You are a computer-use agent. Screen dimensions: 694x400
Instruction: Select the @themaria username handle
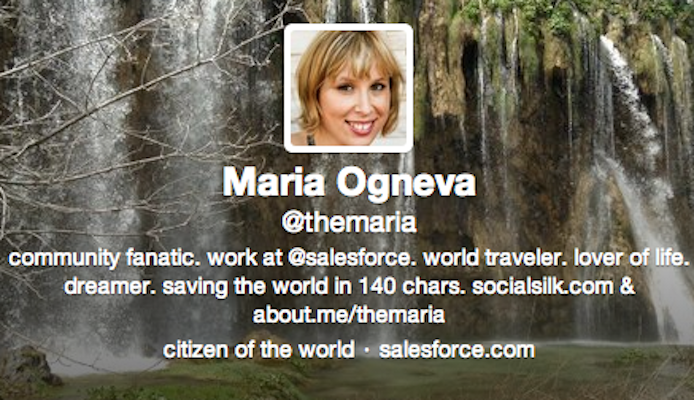[349, 223]
